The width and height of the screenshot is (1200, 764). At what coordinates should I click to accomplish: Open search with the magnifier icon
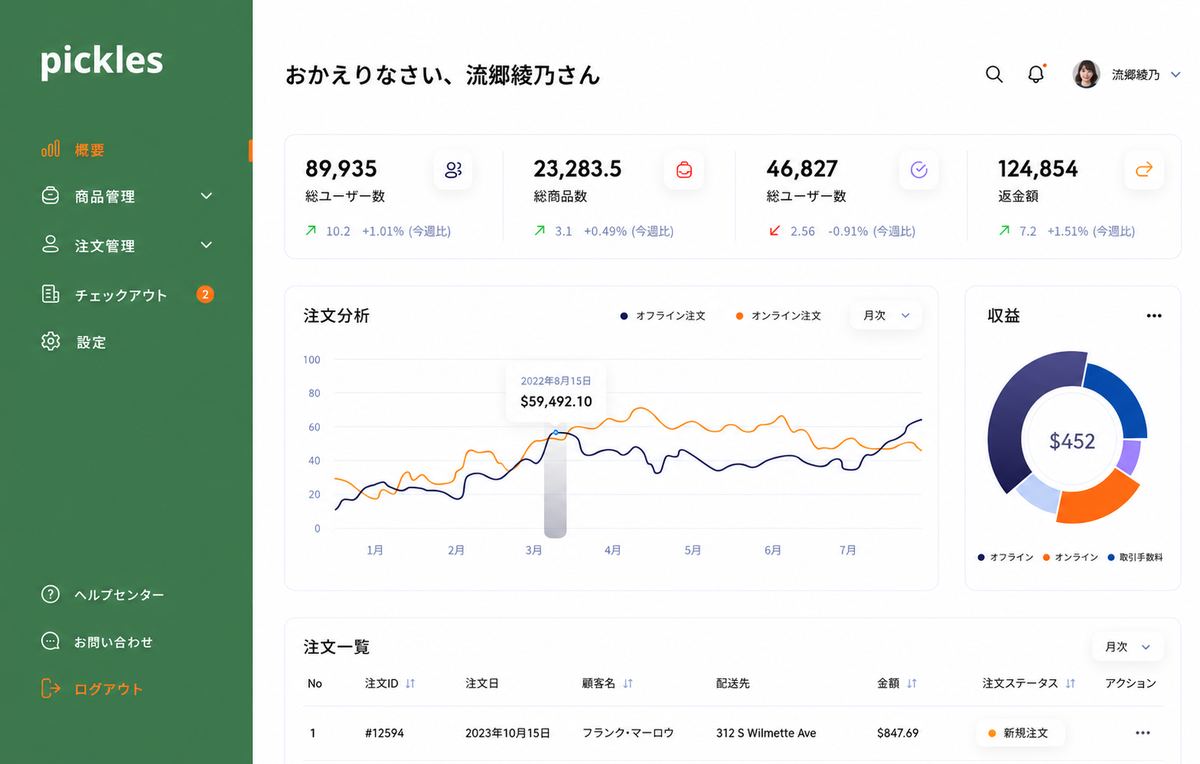click(994, 74)
